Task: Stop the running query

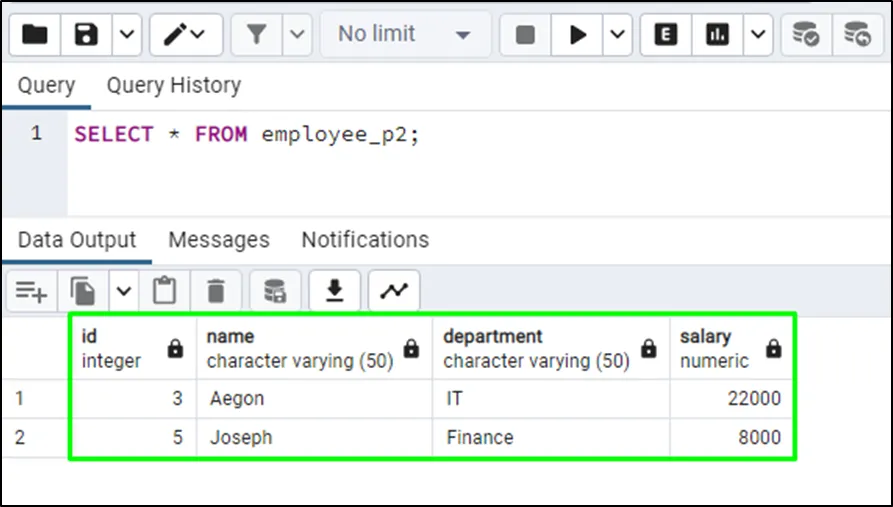Action: click(x=525, y=35)
